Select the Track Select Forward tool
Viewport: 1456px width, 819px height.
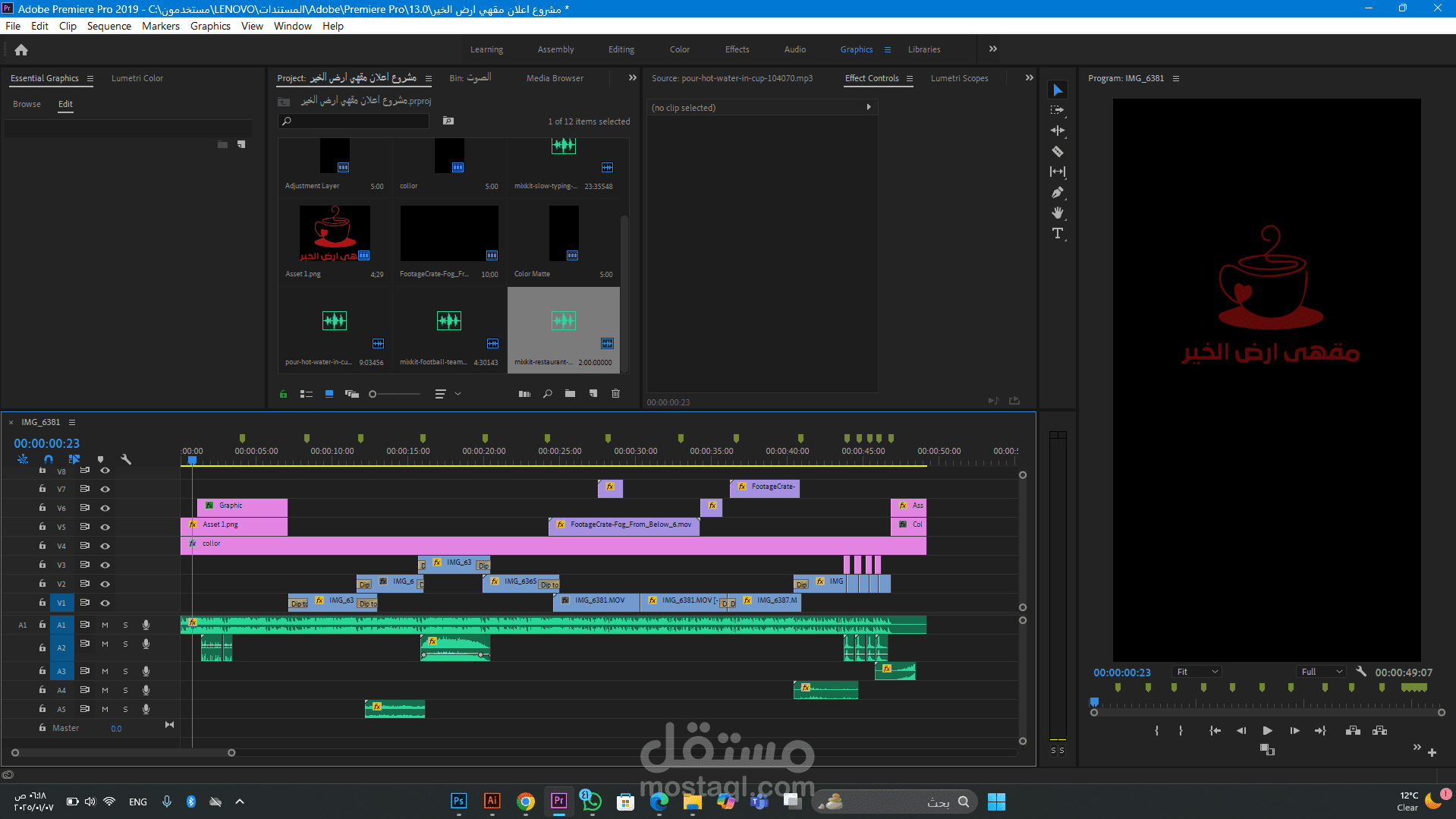[x=1058, y=110]
